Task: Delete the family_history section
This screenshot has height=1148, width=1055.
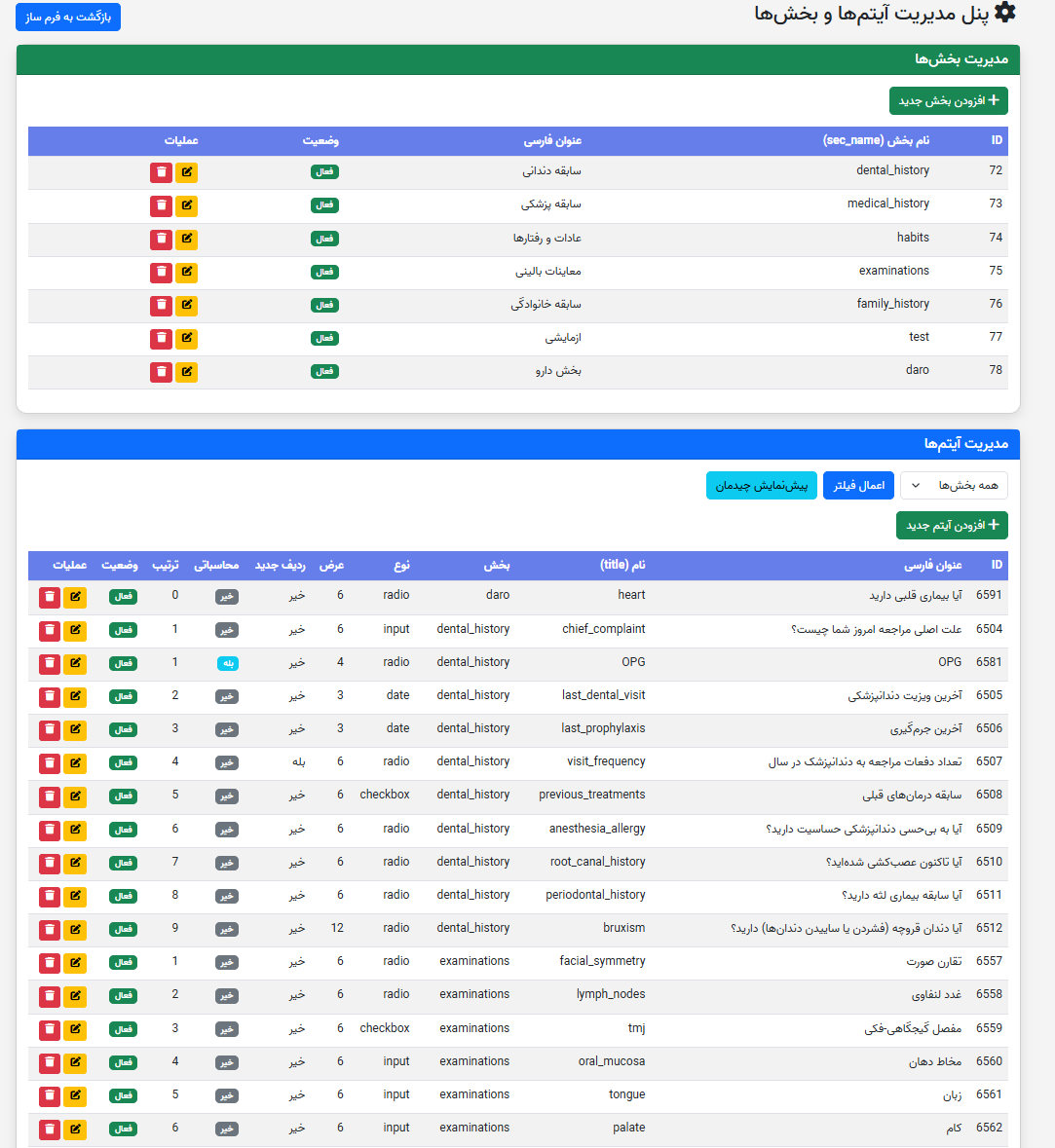Action: [x=161, y=306]
